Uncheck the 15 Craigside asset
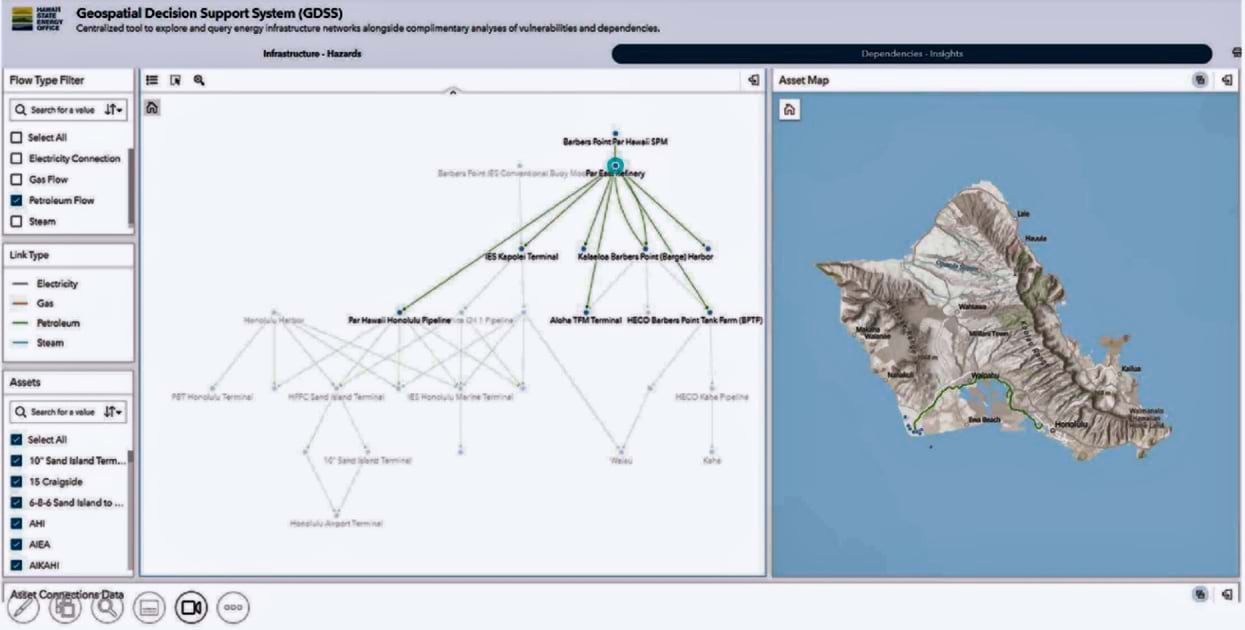 click(16, 482)
